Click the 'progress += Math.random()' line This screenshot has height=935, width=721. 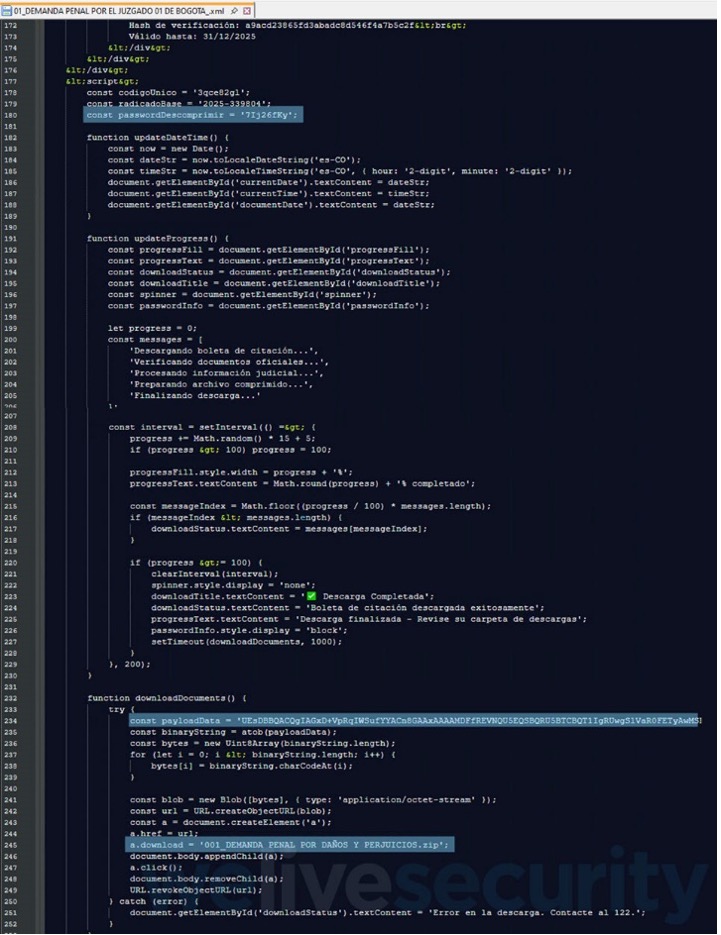pyautogui.click(x=222, y=439)
